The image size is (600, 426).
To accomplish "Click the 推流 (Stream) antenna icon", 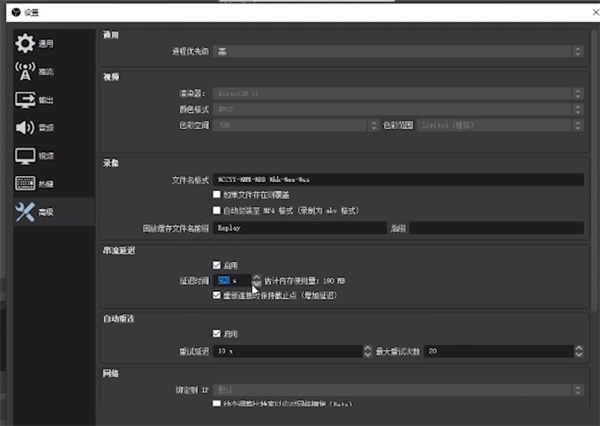I will [25, 71].
